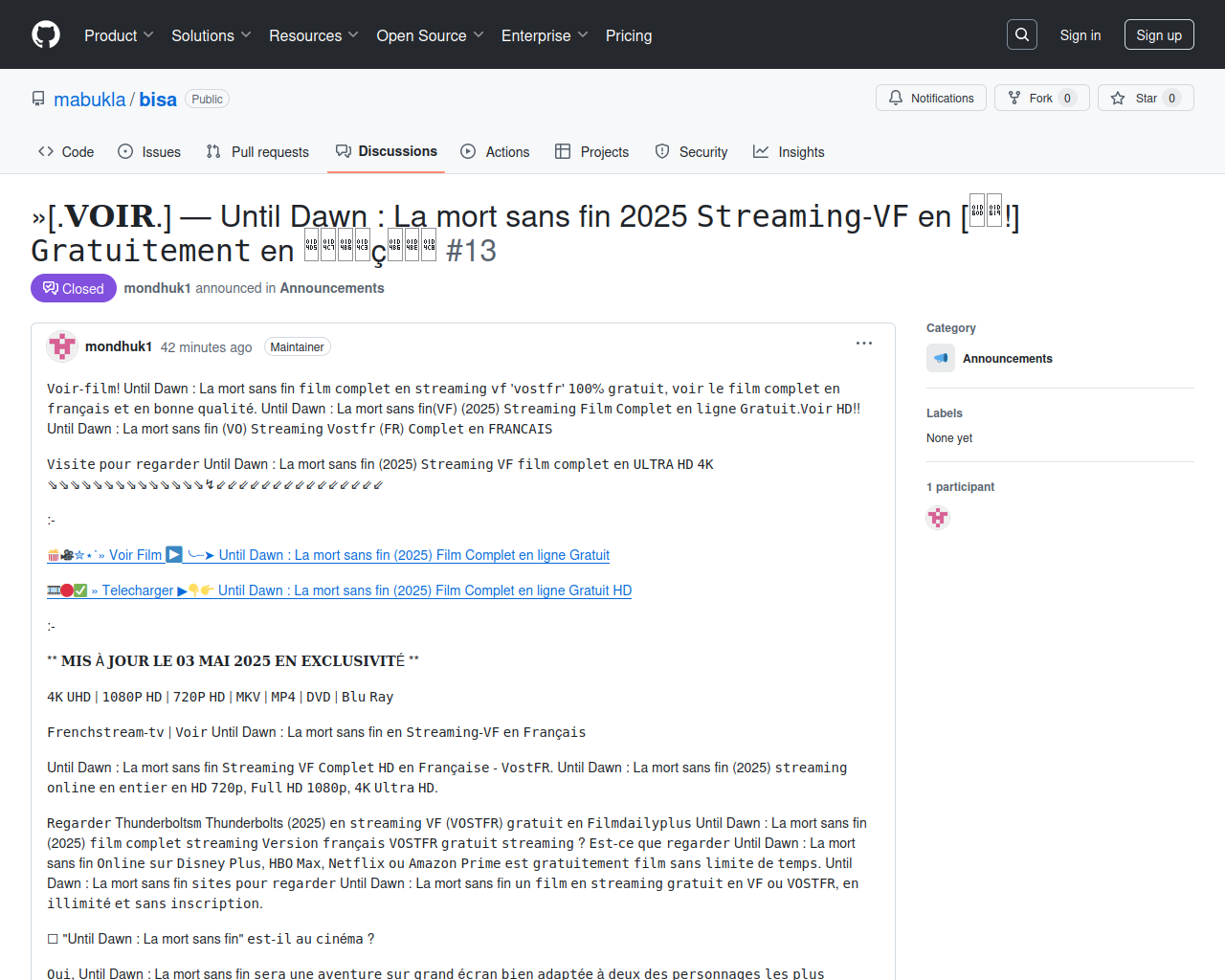The width and height of the screenshot is (1225, 980).
Task: Open the Projects tab
Action: pyautogui.click(x=591, y=151)
